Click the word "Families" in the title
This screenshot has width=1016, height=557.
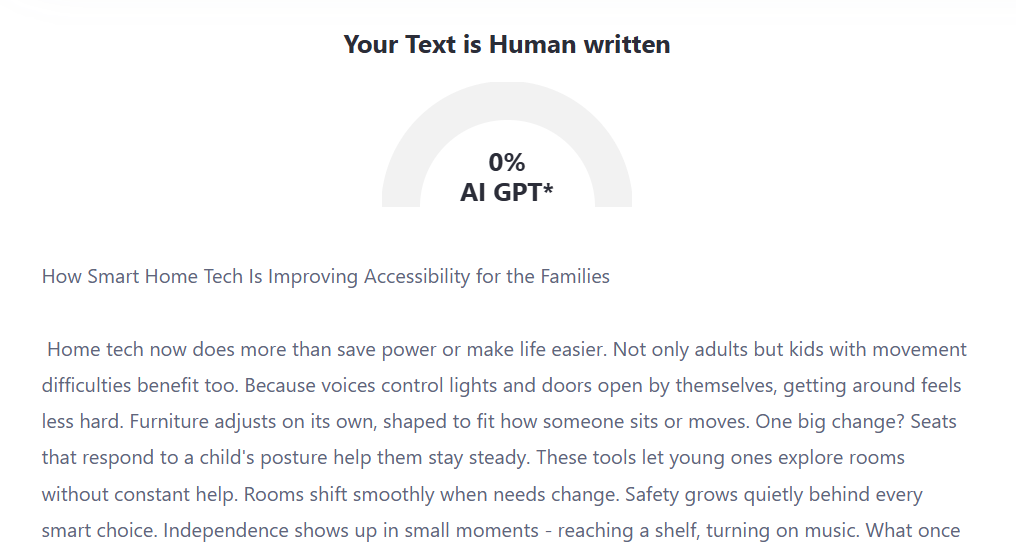(574, 276)
